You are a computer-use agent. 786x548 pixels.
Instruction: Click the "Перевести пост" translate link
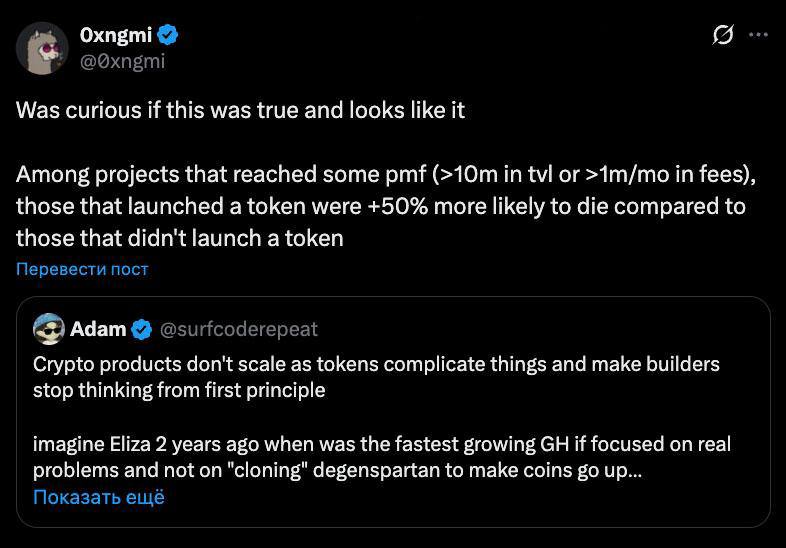click(82, 269)
